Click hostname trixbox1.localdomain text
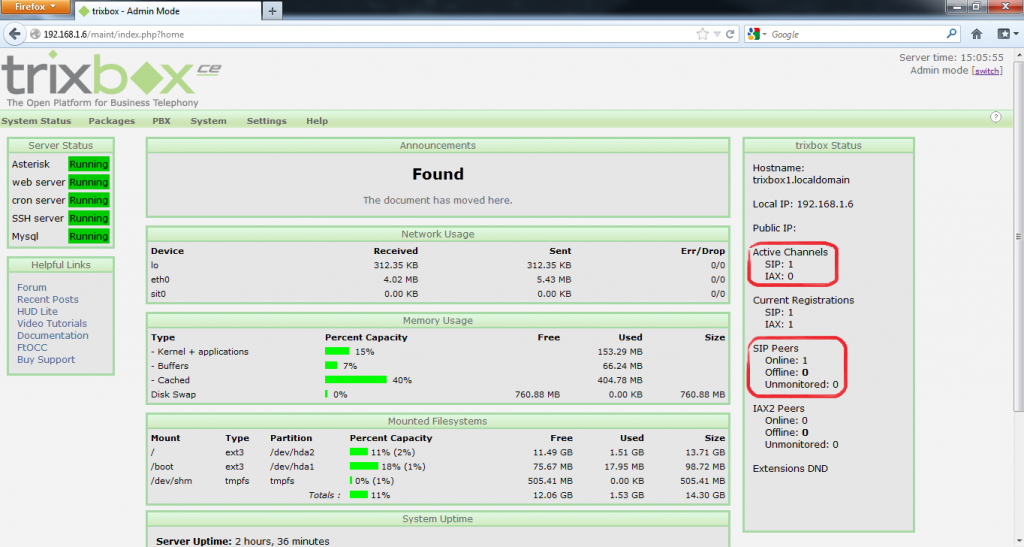Viewport: 1024px width, 547px height. click(x=801, y=180)
